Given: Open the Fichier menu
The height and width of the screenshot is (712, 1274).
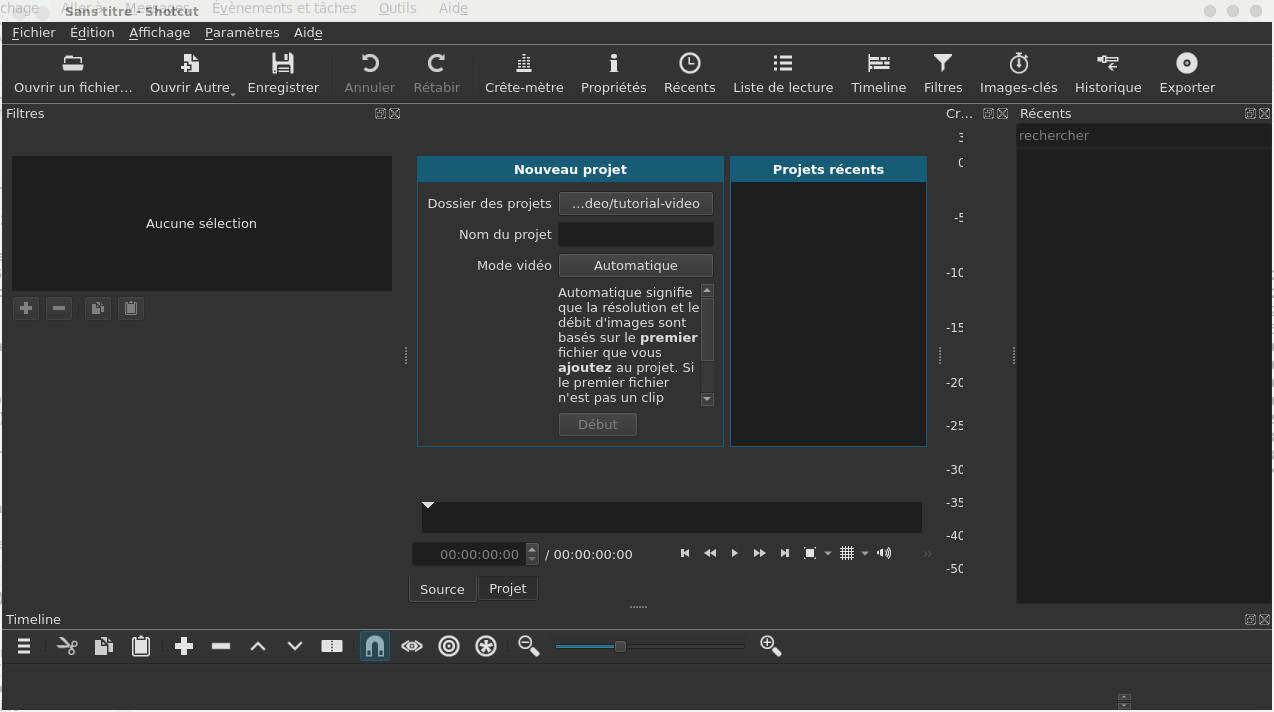Looking at the screenshot, I should coord(34,32).
